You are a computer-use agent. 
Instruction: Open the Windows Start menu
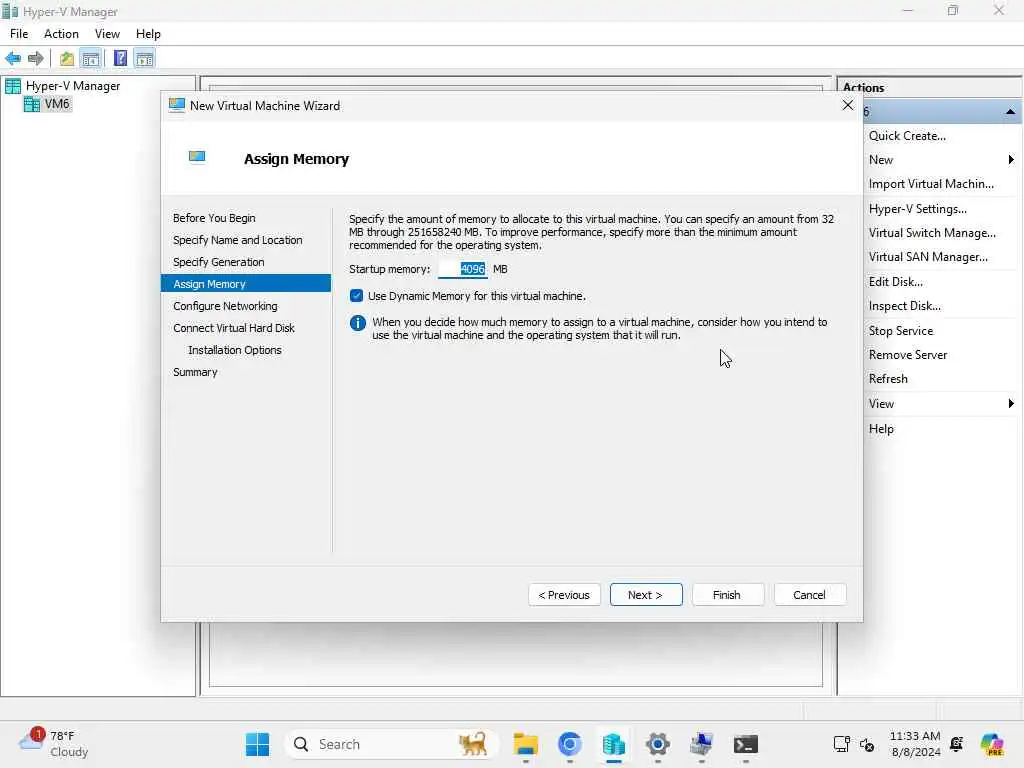257,744
